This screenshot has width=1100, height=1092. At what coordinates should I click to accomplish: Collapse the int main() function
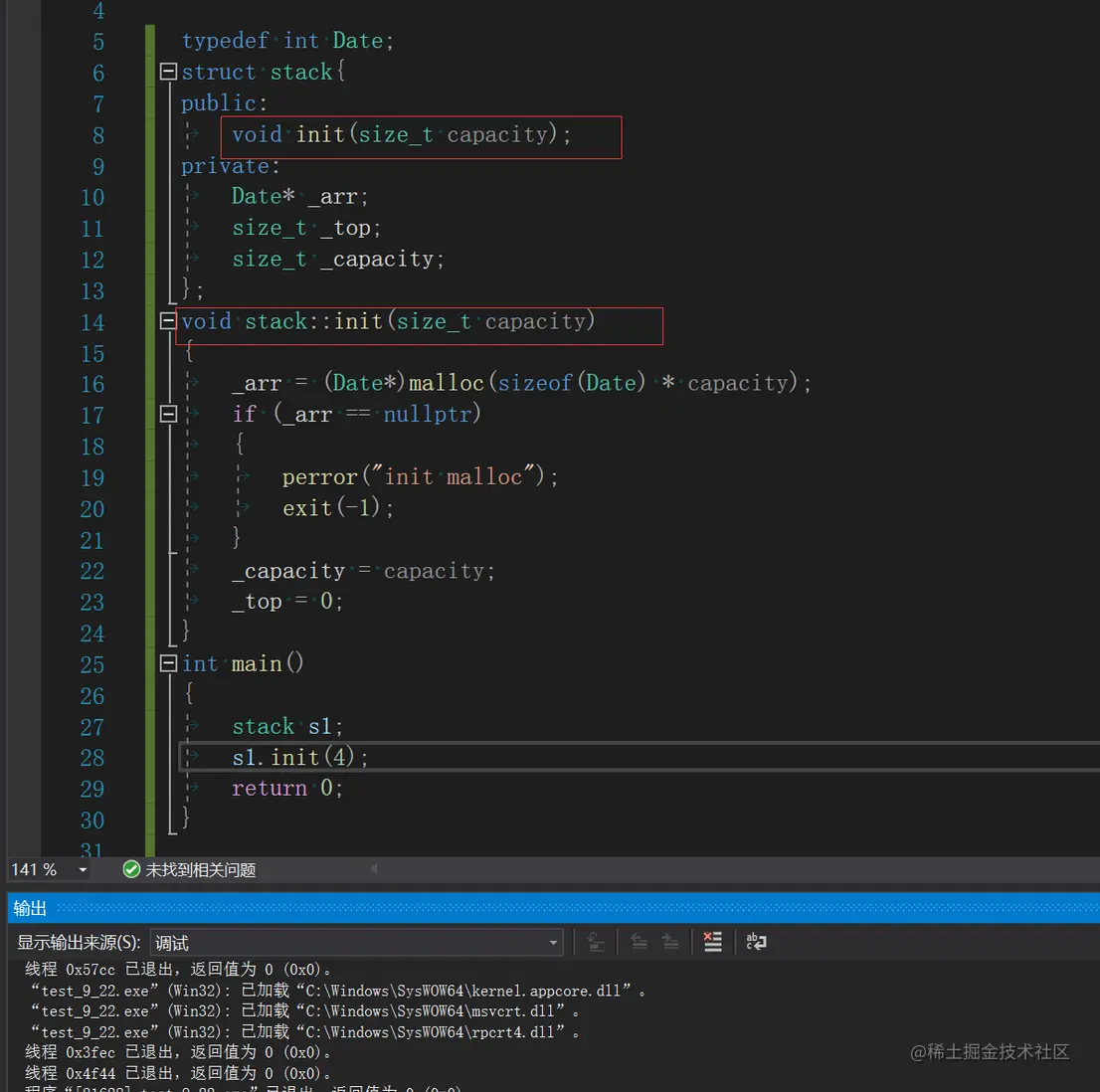click(x=168, y=663)
